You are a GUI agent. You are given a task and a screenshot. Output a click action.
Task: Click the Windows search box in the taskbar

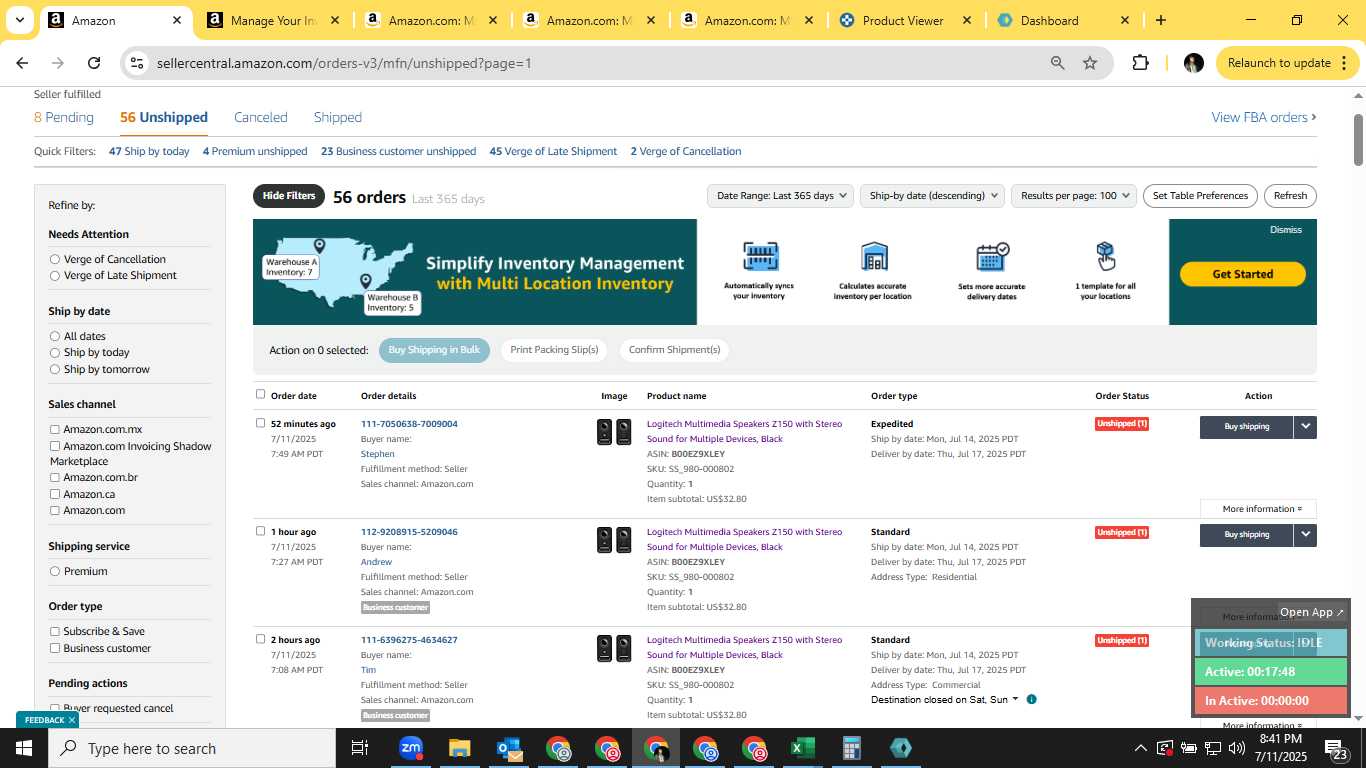[x=192, y=748]
